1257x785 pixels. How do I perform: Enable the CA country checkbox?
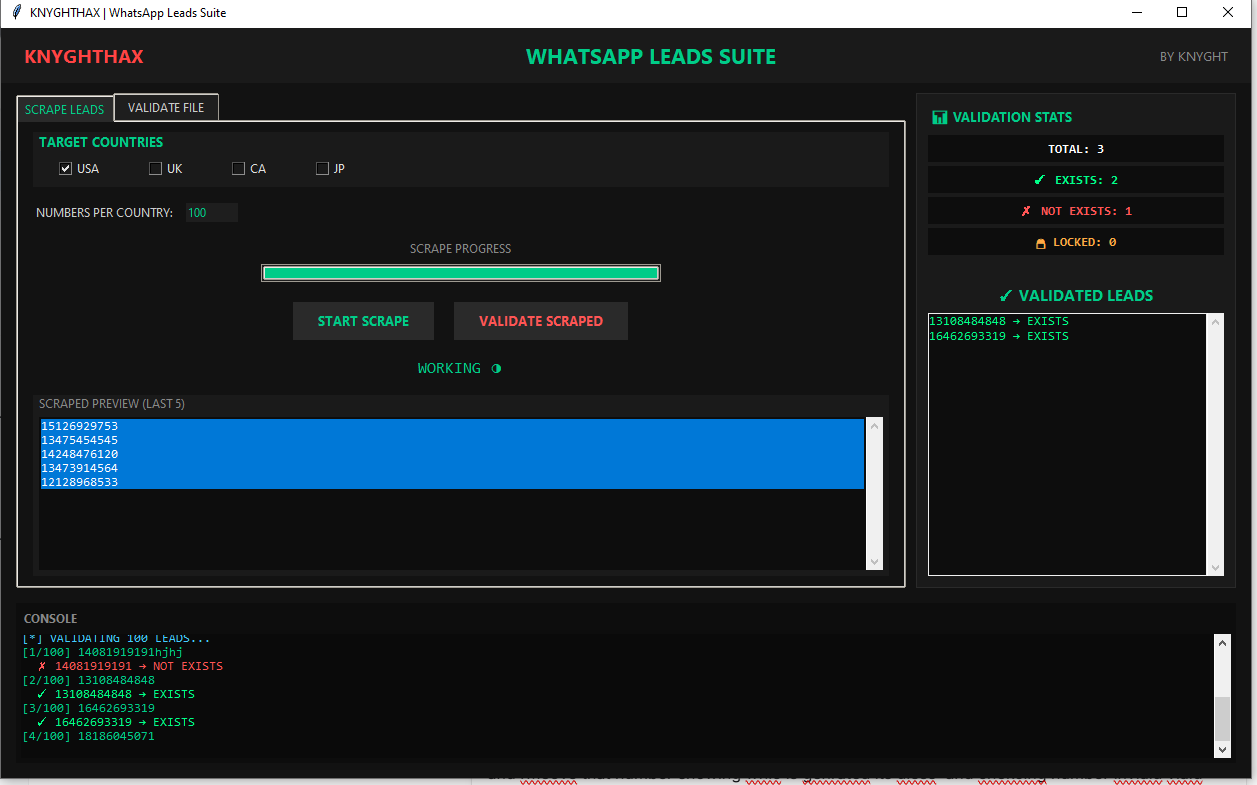point(238,169)
